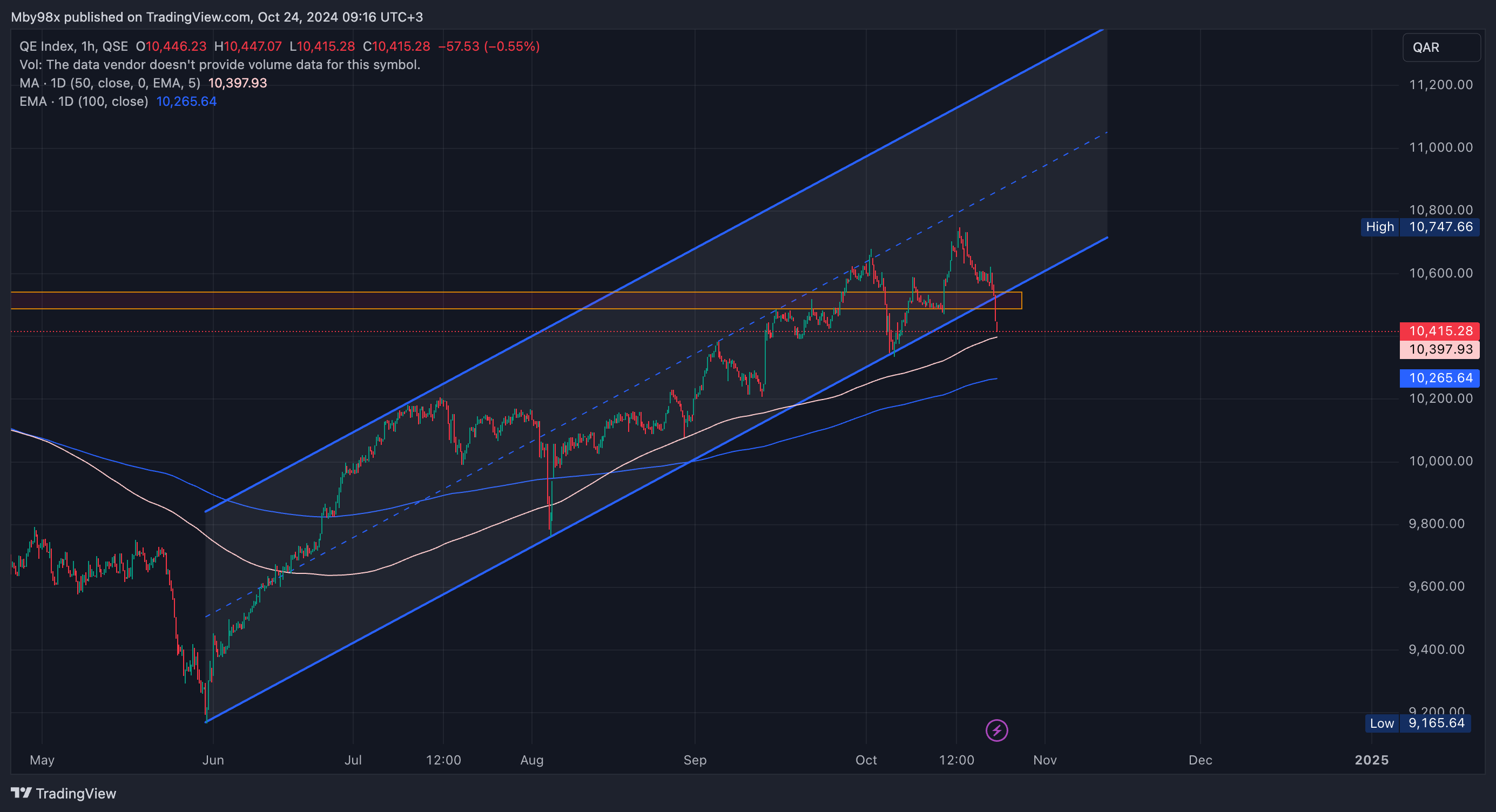The width and height of the screenshot is (1496, 812).
Task: Select the MA 1D 50 EMA indicator legend
Action: [143, 83]
